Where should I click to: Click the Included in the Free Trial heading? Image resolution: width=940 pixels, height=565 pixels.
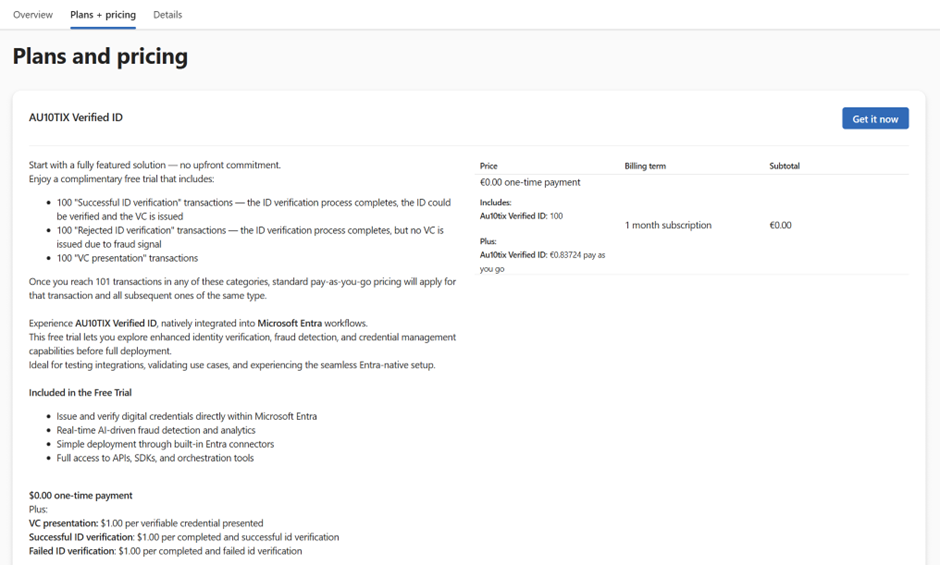(x=80, y=393)
